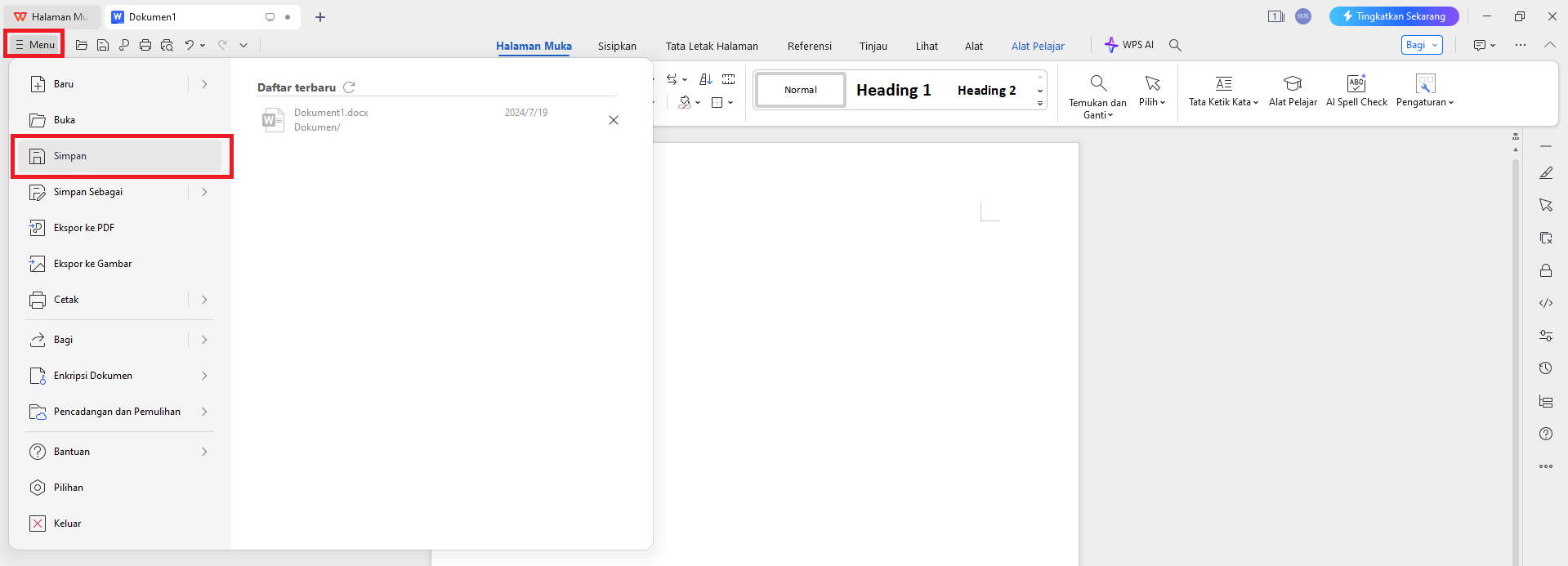Open the Lihat ribbon tab

(x=927, y=46)
